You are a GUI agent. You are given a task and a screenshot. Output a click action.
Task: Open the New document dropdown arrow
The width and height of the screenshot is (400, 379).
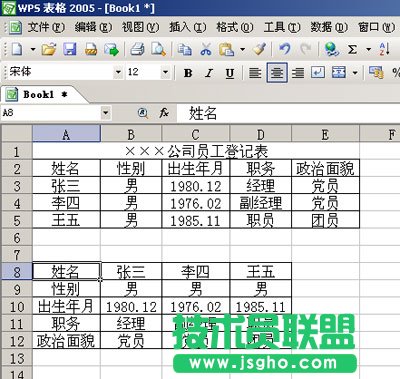pyautogui.click(x=33, y=50)
